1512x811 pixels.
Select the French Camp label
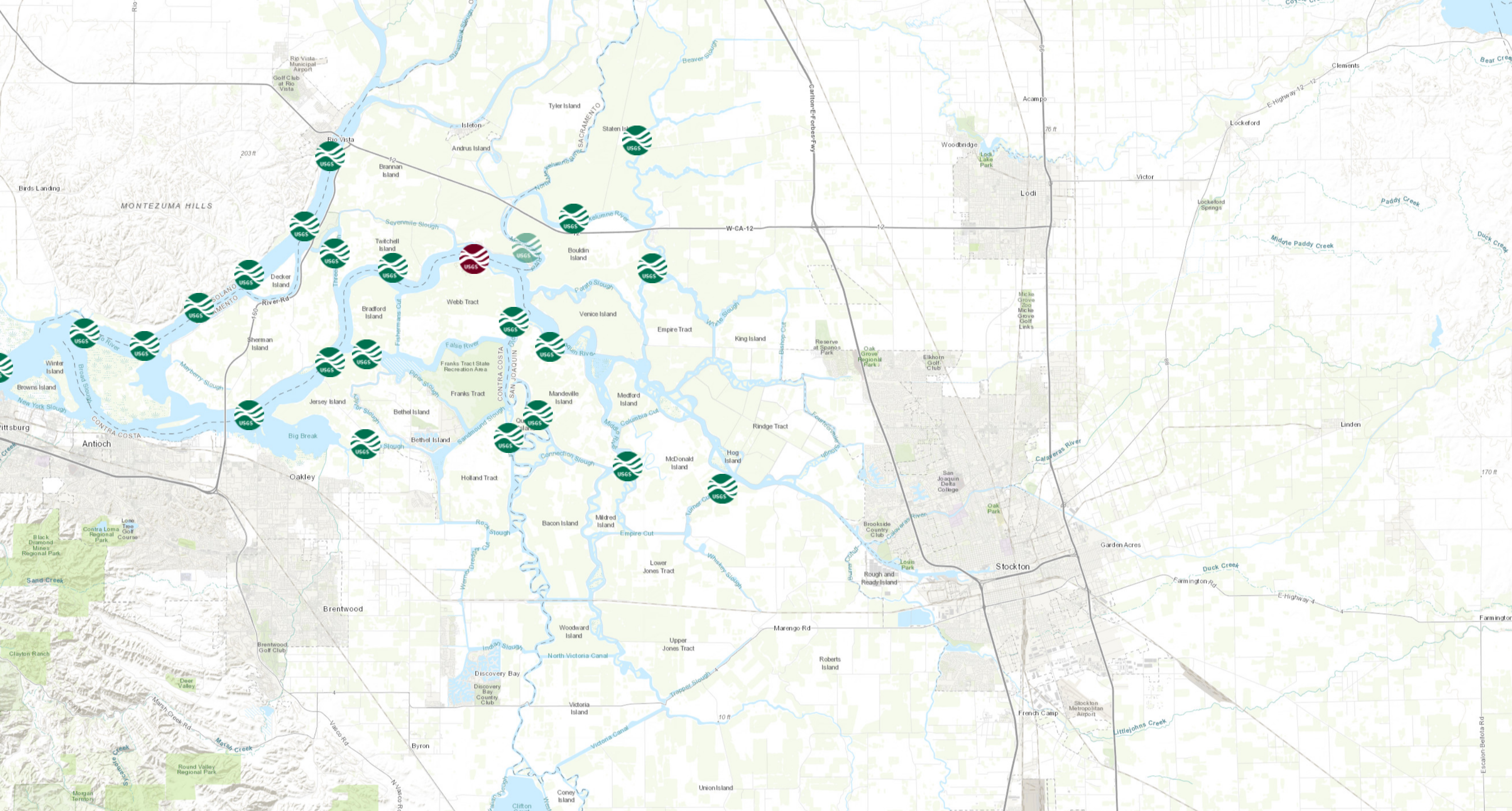pos(1038,713)
